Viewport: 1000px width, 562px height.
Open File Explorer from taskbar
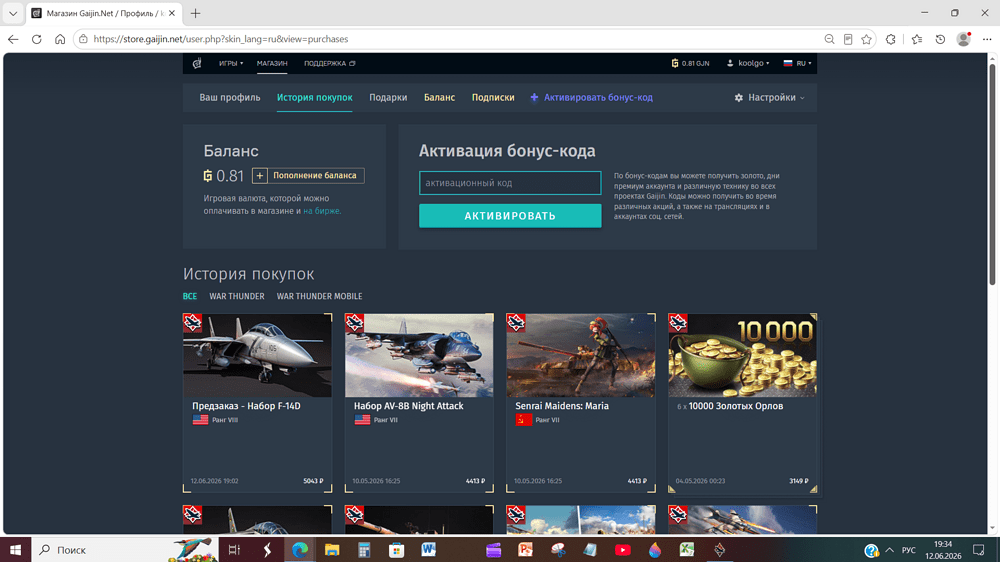[x=332, y=549]
